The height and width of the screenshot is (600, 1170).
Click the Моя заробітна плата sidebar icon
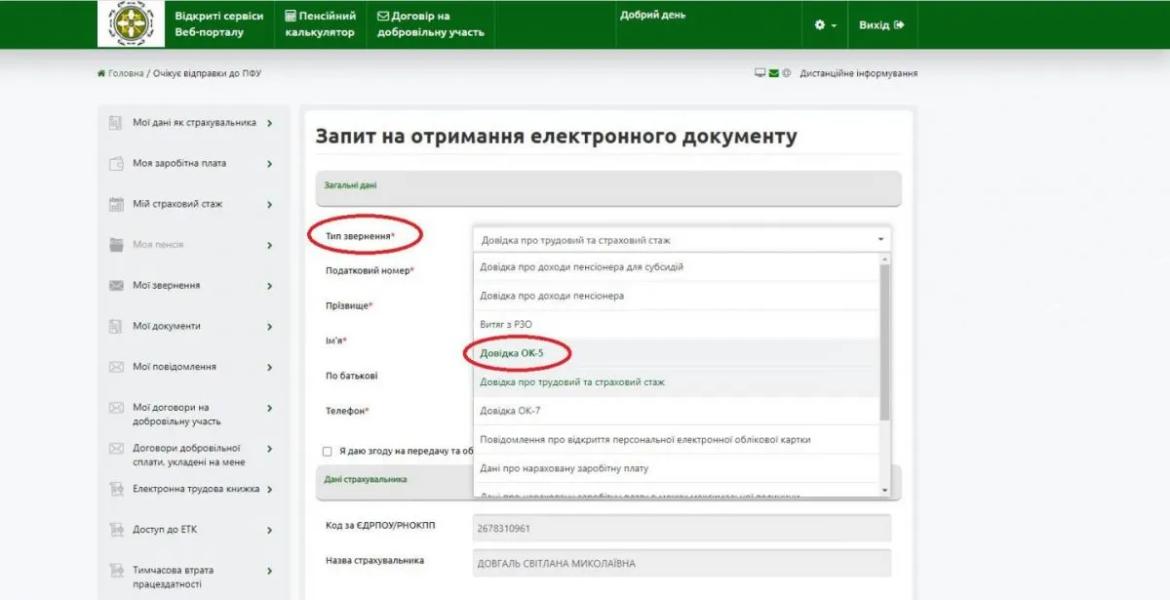pos(115,164)
